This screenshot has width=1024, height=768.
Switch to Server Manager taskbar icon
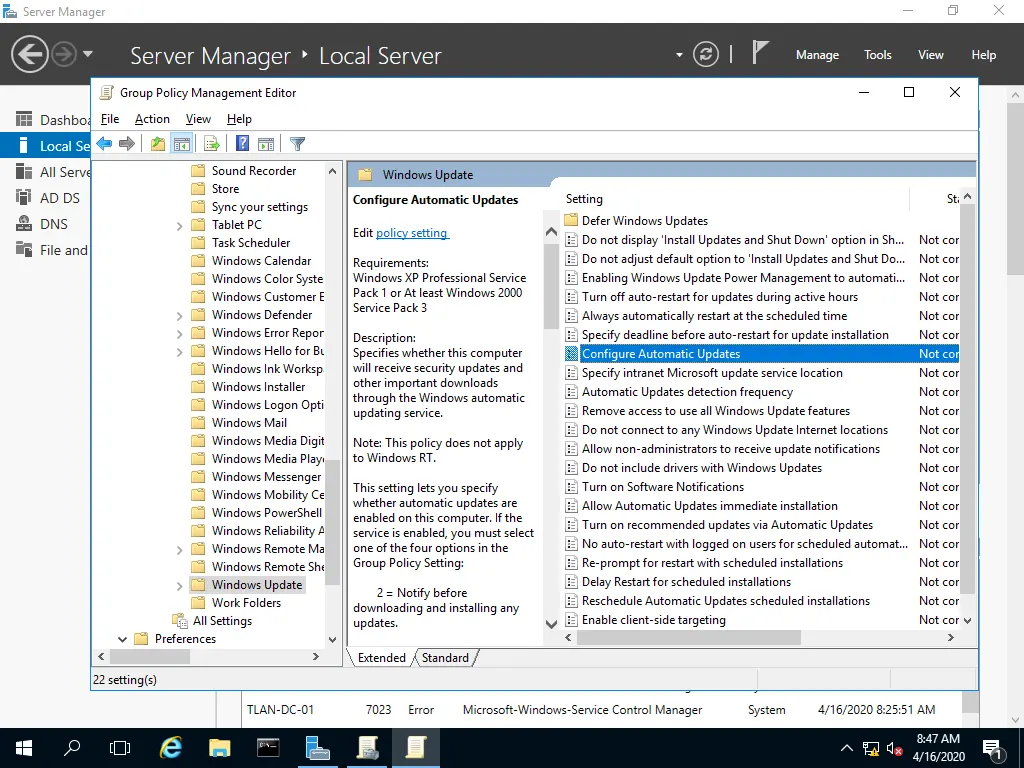point(317,748)
